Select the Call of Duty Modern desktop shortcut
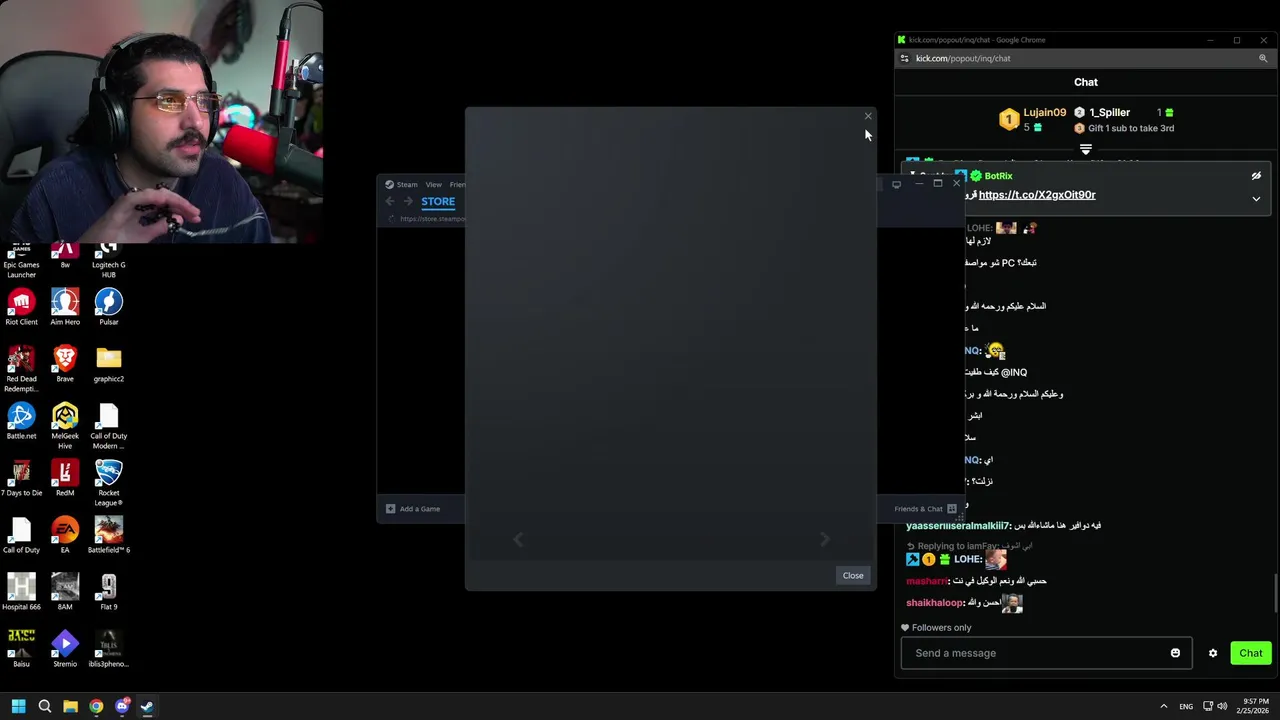This screenshot has width=1280, height=720. [109, 427]
